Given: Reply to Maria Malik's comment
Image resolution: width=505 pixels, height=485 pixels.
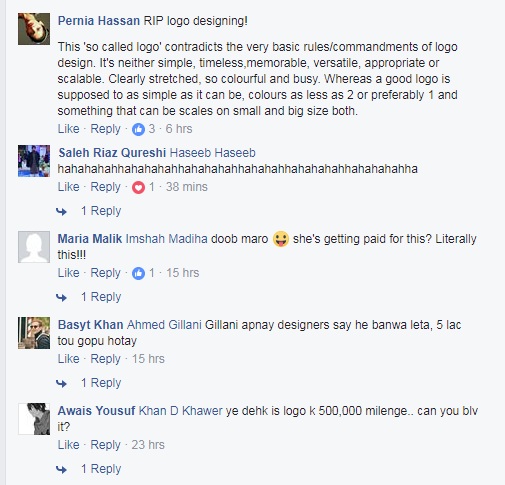Looking at the screenshot, I should (x=105, y=273).
